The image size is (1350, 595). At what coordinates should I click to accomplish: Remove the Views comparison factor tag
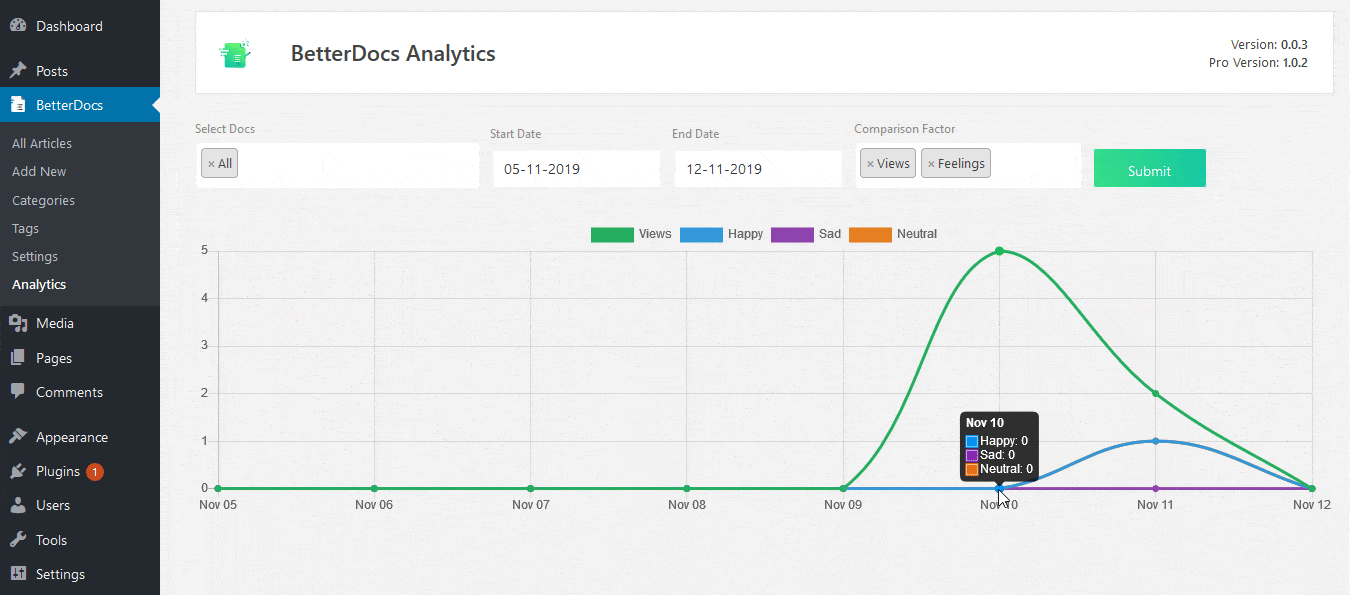pyautogui.click(x=870, y=164)
